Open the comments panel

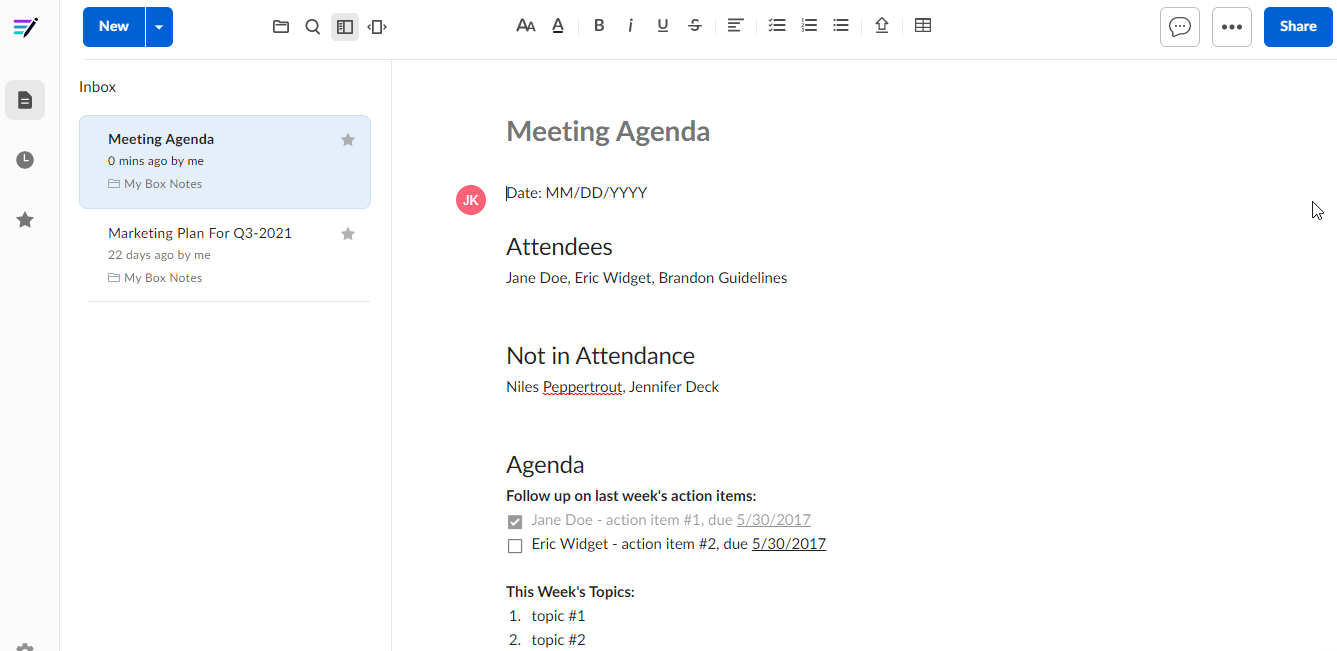pyautogui.click(x=1180, y=27)
